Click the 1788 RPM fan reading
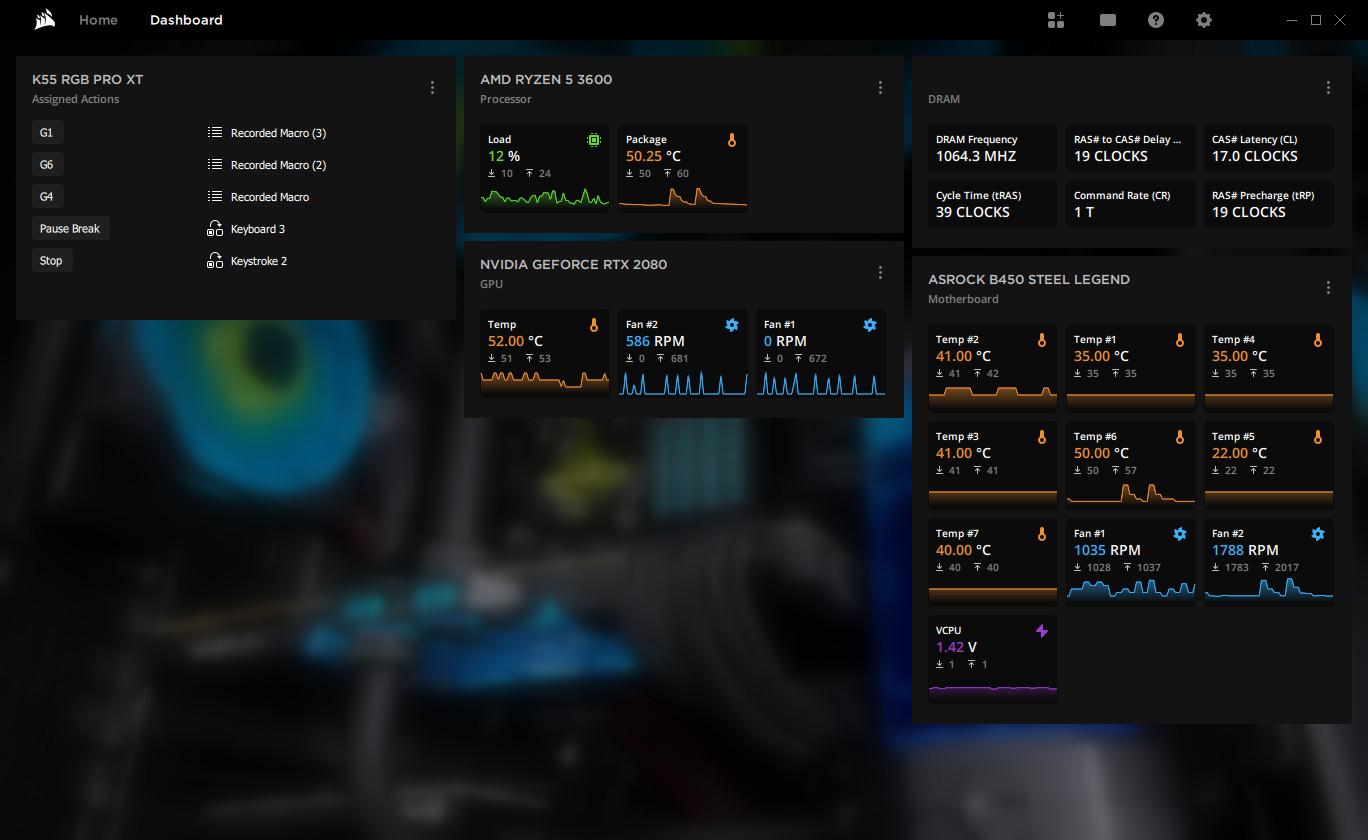The image size is (1368, 840). tap(1245, 550)
